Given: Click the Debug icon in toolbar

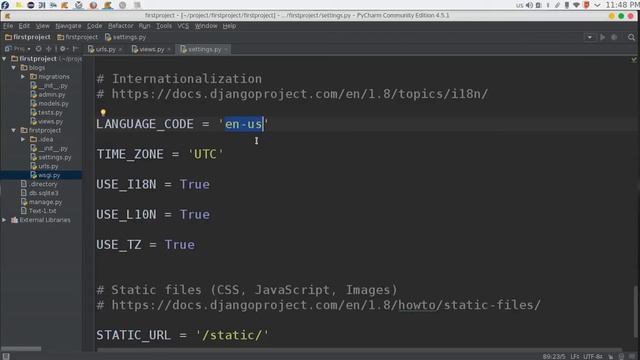Looking at the screenshot, I should tap(614, 37).
